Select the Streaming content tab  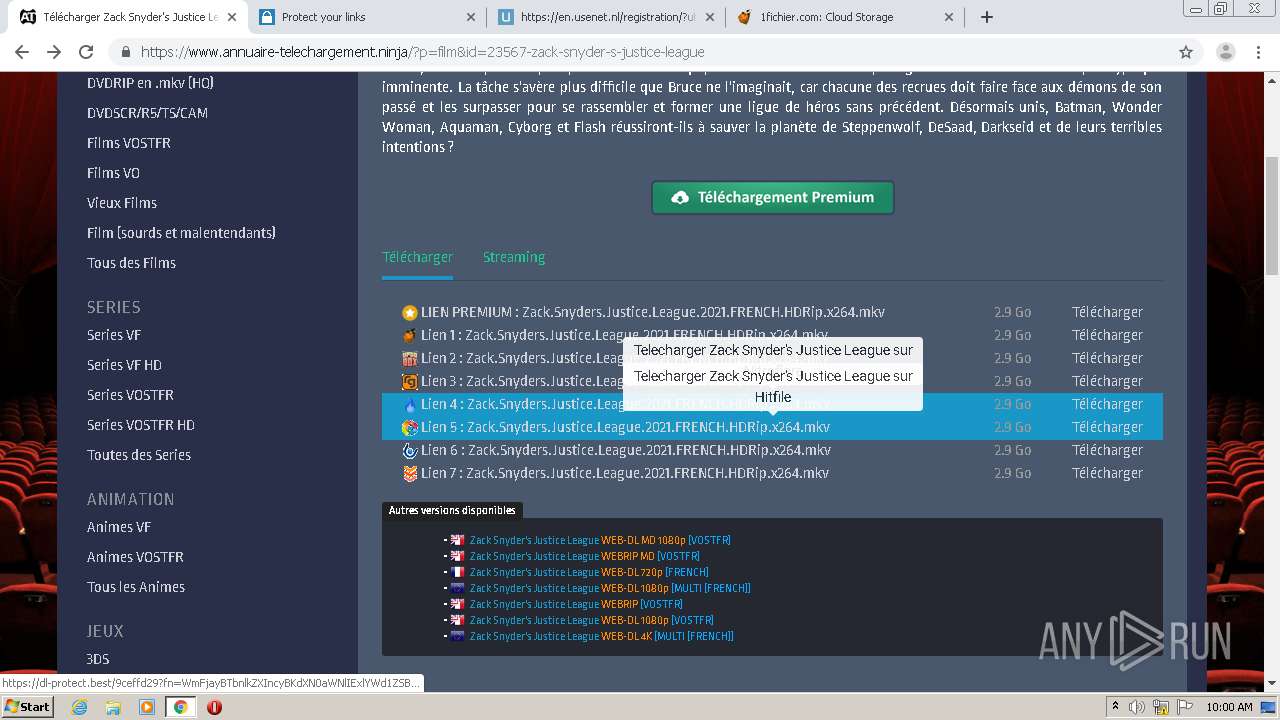[514, 257]
